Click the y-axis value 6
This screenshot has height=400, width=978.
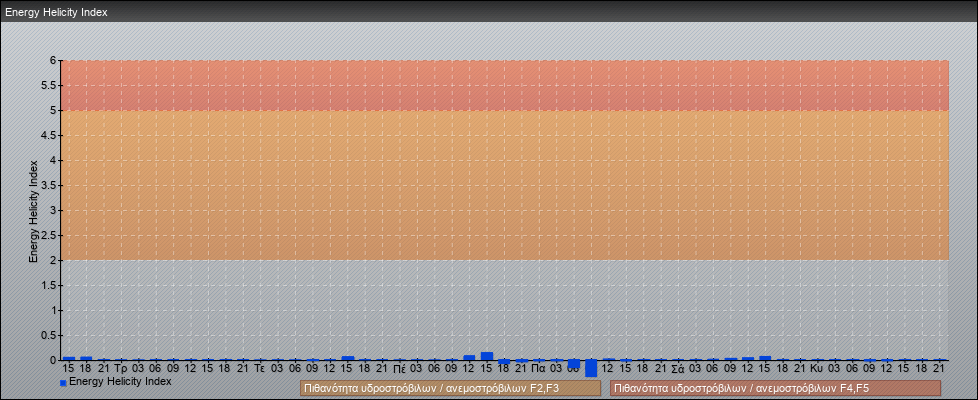click(54, 61)
